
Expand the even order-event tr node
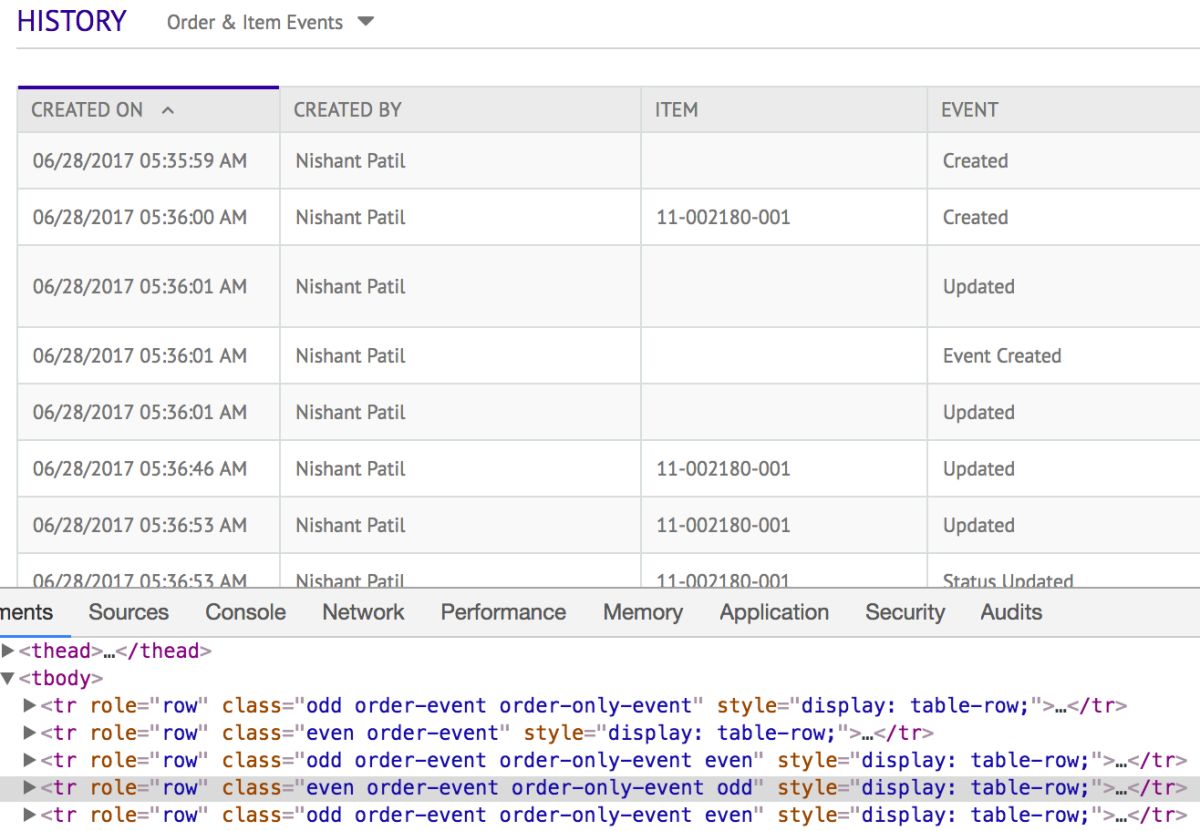pos(29,733)
